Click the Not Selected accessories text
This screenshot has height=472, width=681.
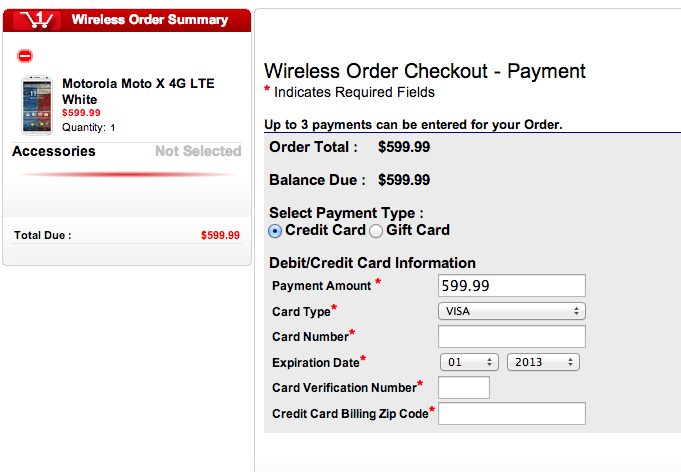click(198, 151)
